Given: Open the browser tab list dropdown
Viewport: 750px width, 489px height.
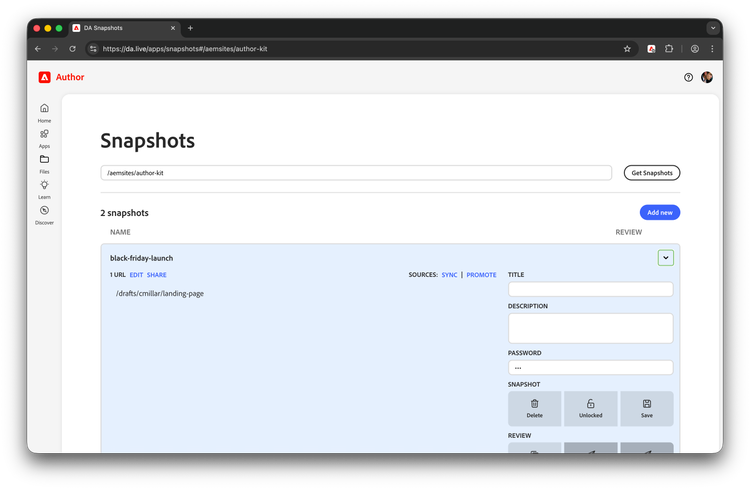Looking at the screenshot, I should (x=713, y=28).
